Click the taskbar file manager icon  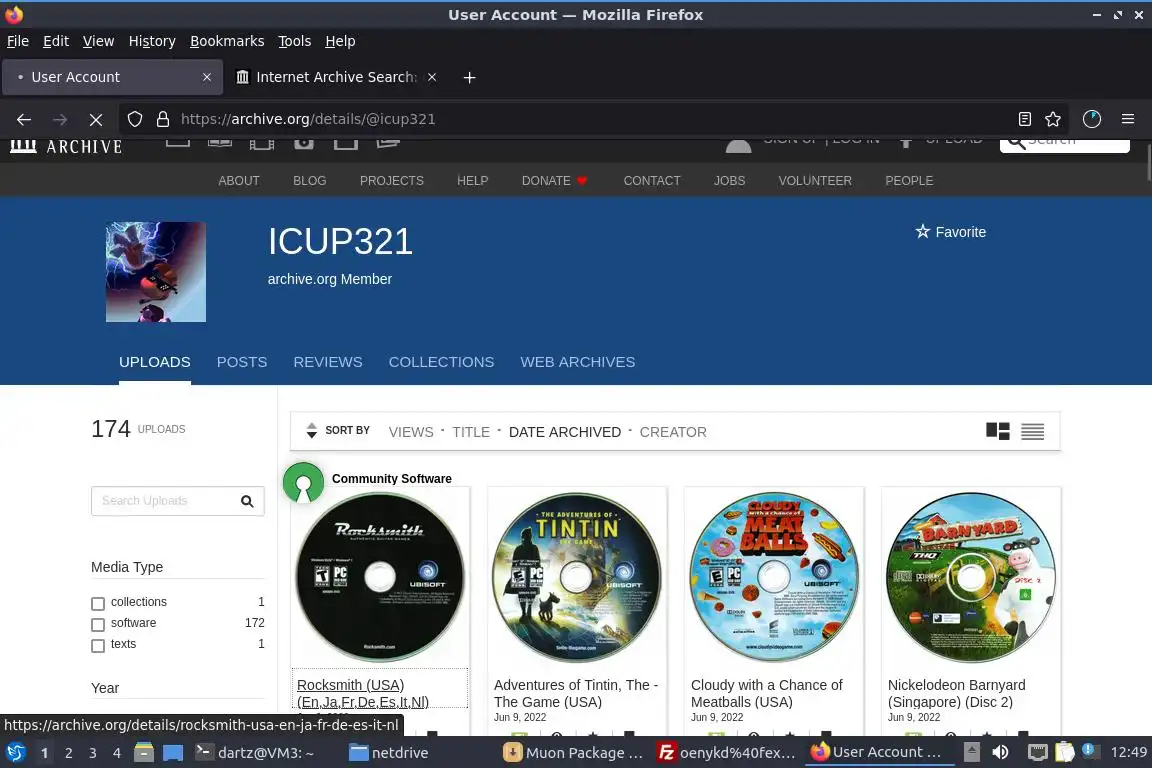144,753
